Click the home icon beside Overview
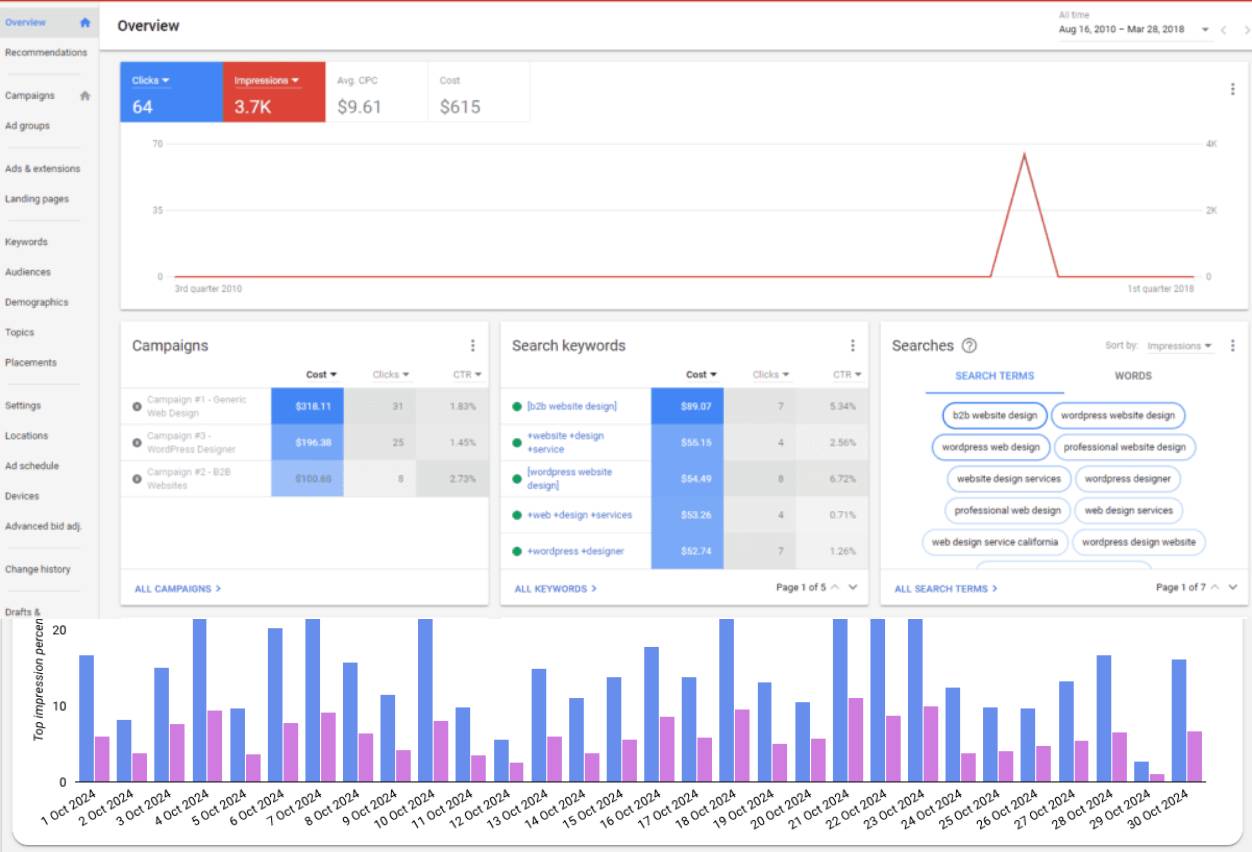1252x852 pixels. tap(85, 22)
